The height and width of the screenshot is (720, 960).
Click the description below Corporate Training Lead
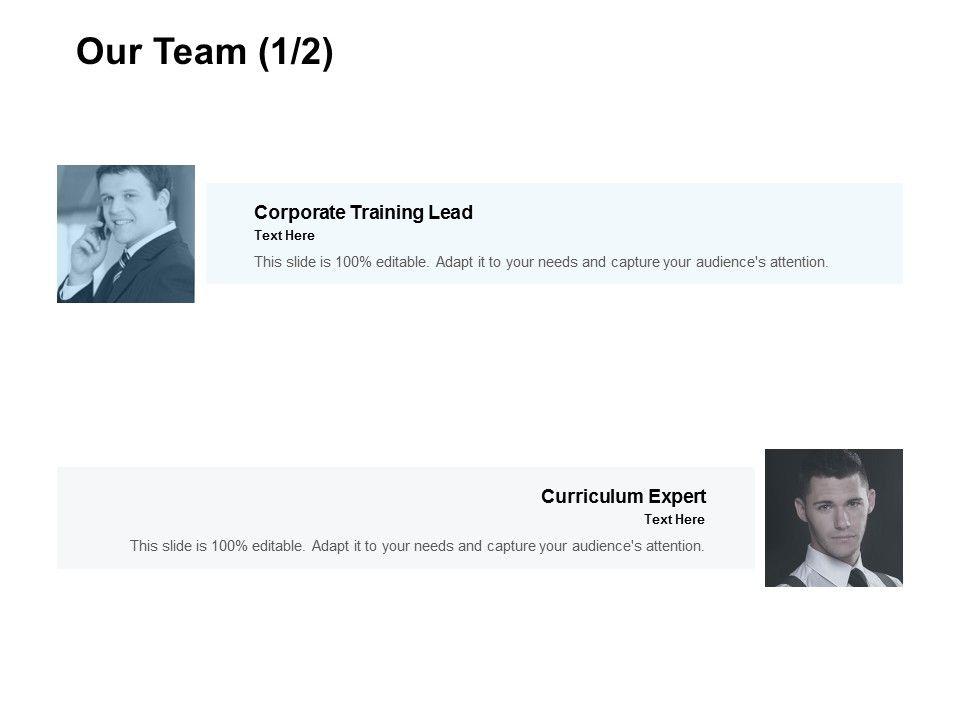541,262
